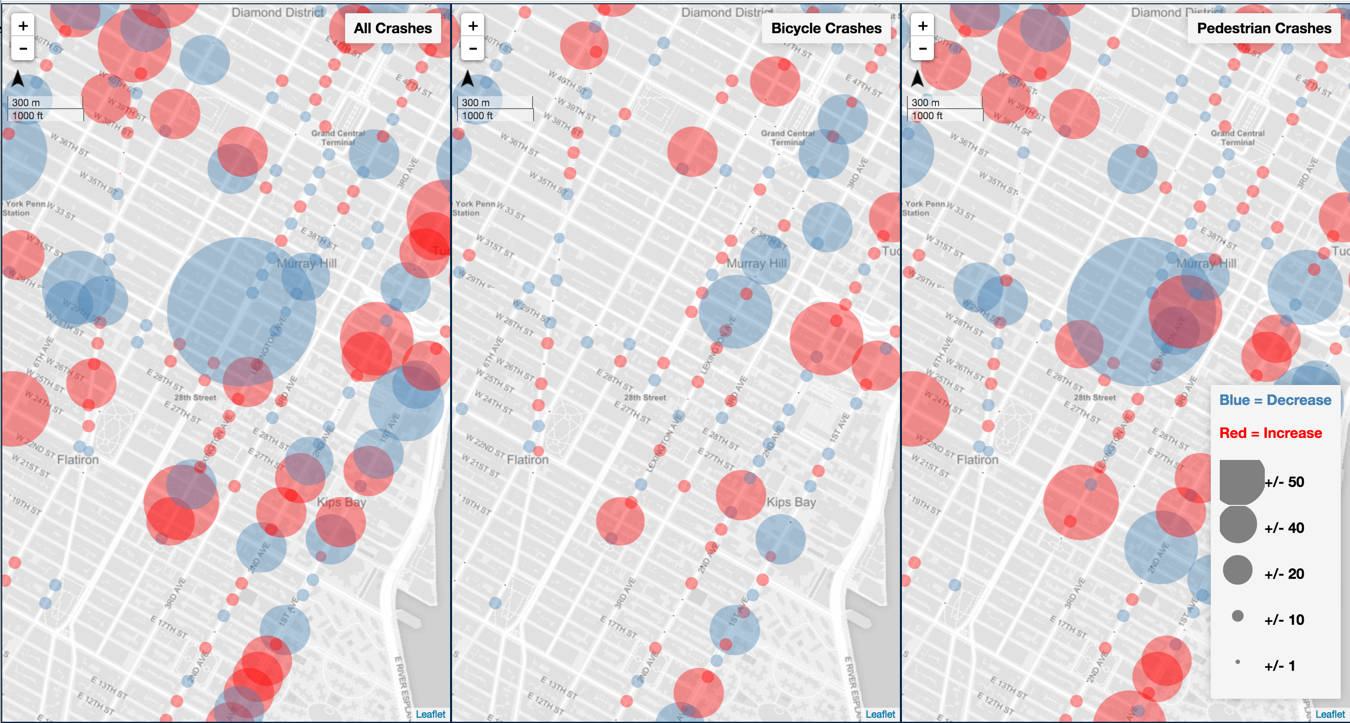
Task: Click 'Diamond District' label in All Crashes map
Action: [279, 13]
